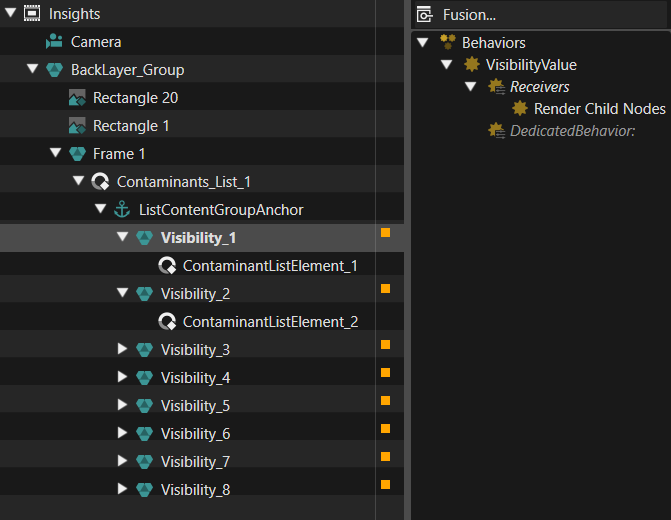Click the Rectangle 20 image icon
The width and height of the screenshot is (671, 520).
tap(77, 98)
